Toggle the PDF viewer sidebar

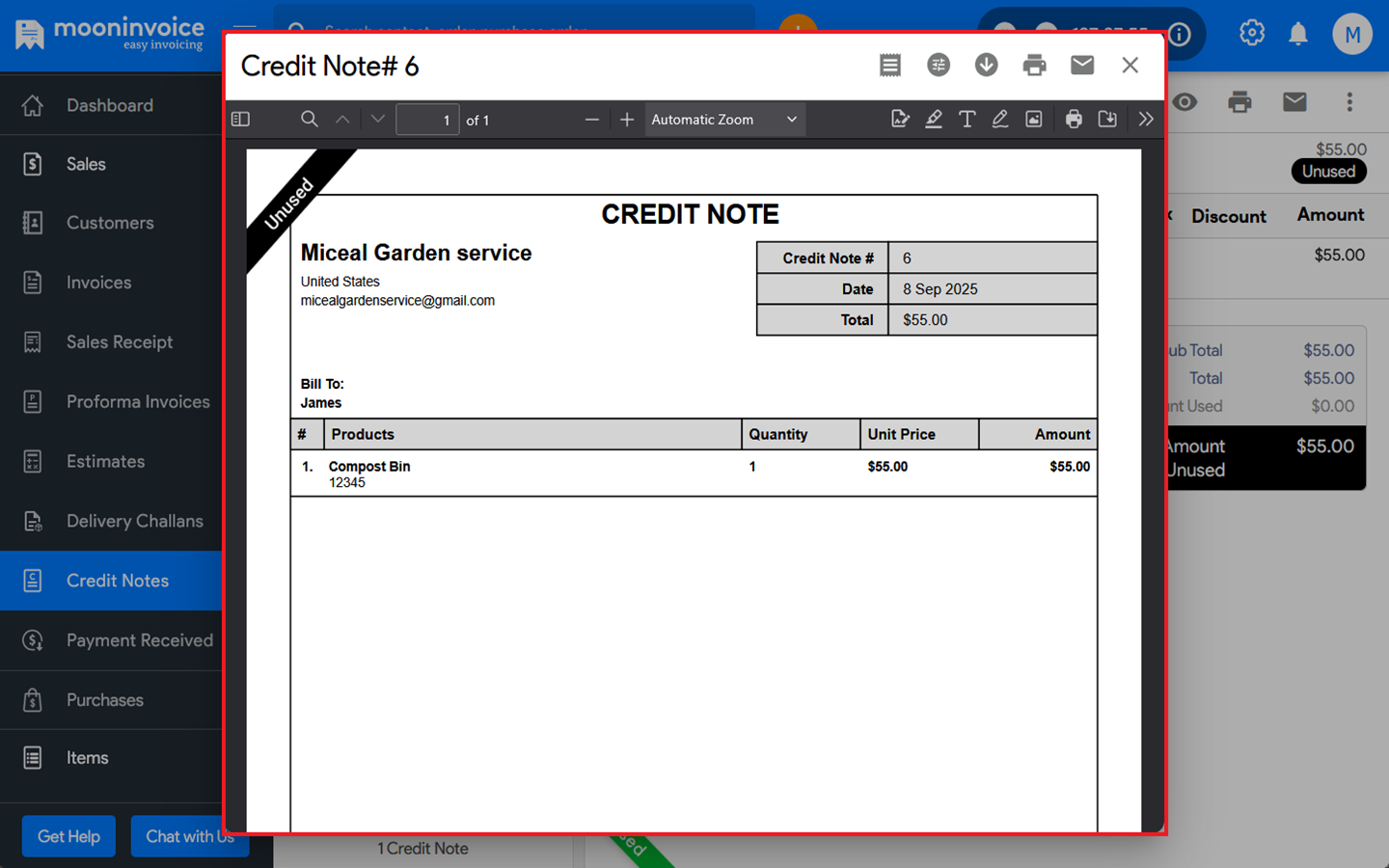[x=241, y=120]
